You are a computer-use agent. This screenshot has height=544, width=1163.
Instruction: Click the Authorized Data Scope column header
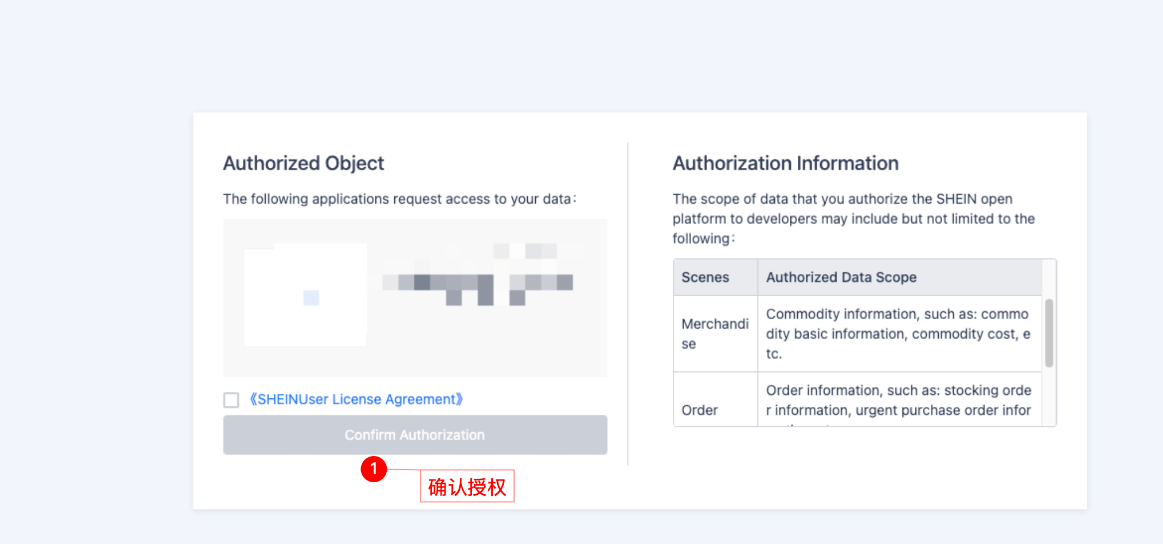point(841,277)
